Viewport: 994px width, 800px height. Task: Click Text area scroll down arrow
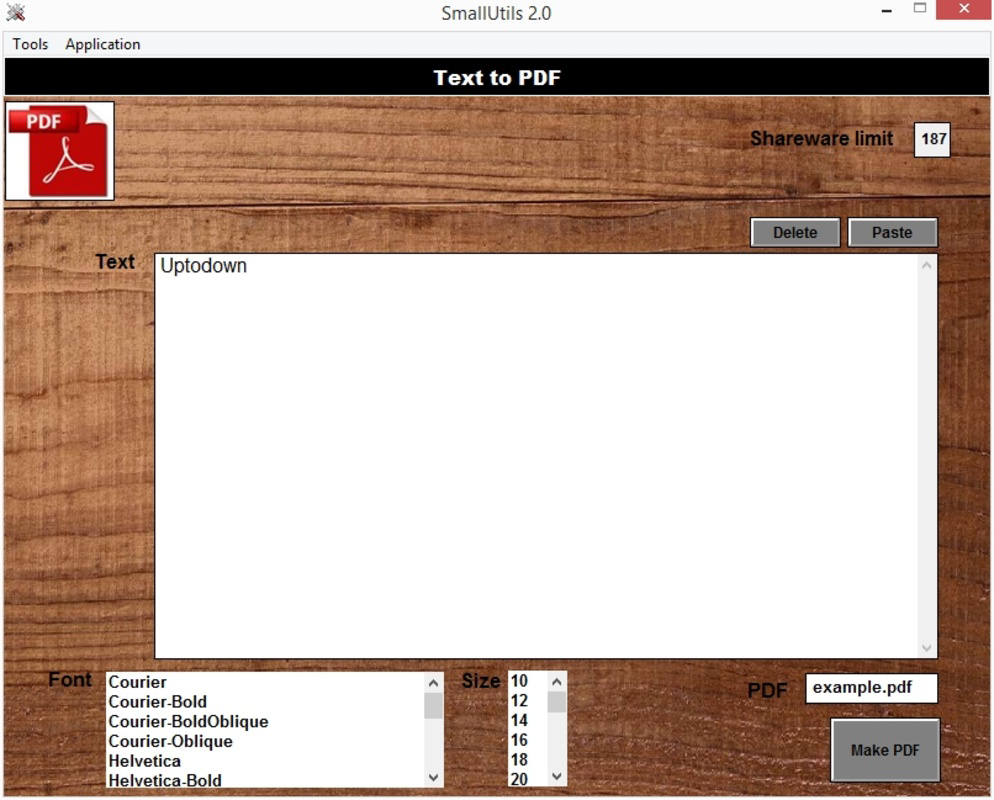(x=927, y=648)
